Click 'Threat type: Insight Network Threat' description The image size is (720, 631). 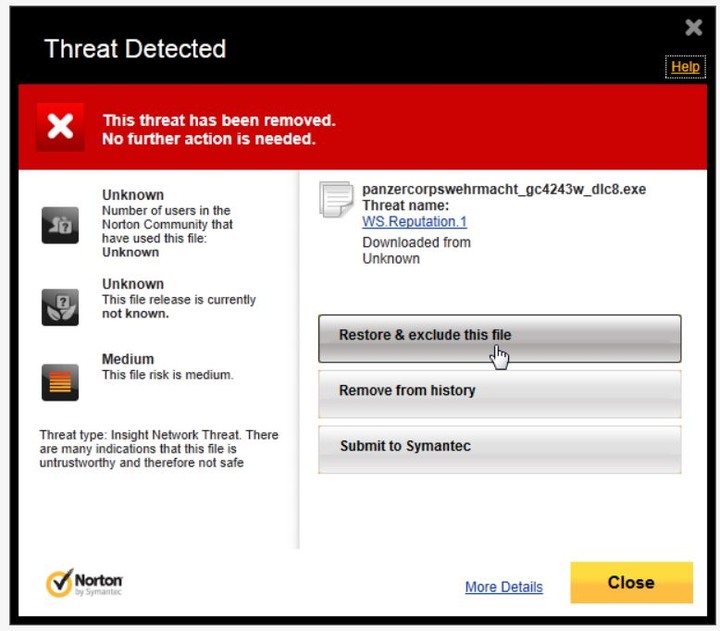point(159,449)
